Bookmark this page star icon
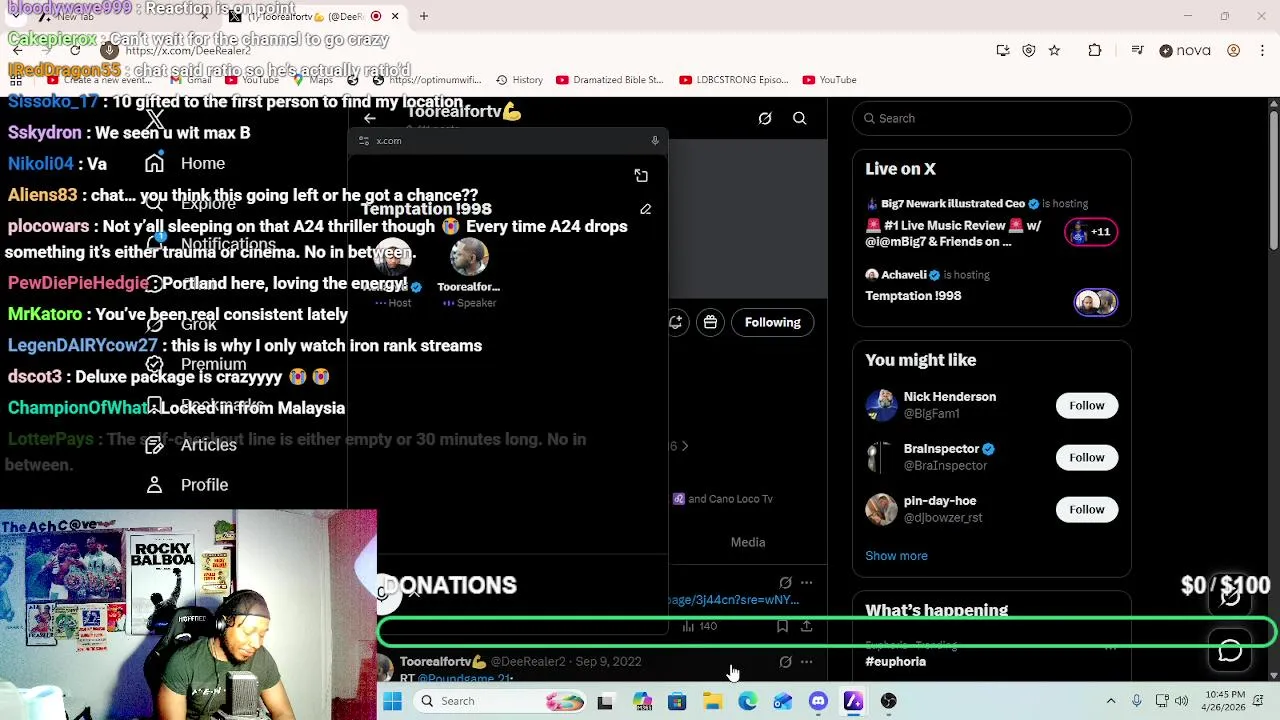This screenshot has width=1280, height=720. tap(1054, 51)
